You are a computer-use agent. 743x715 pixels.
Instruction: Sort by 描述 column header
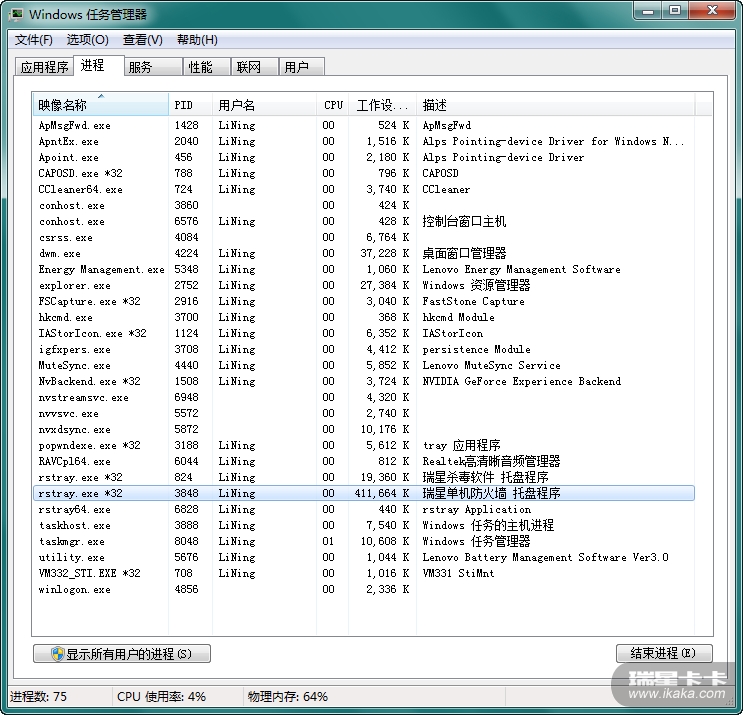point(556,104)
